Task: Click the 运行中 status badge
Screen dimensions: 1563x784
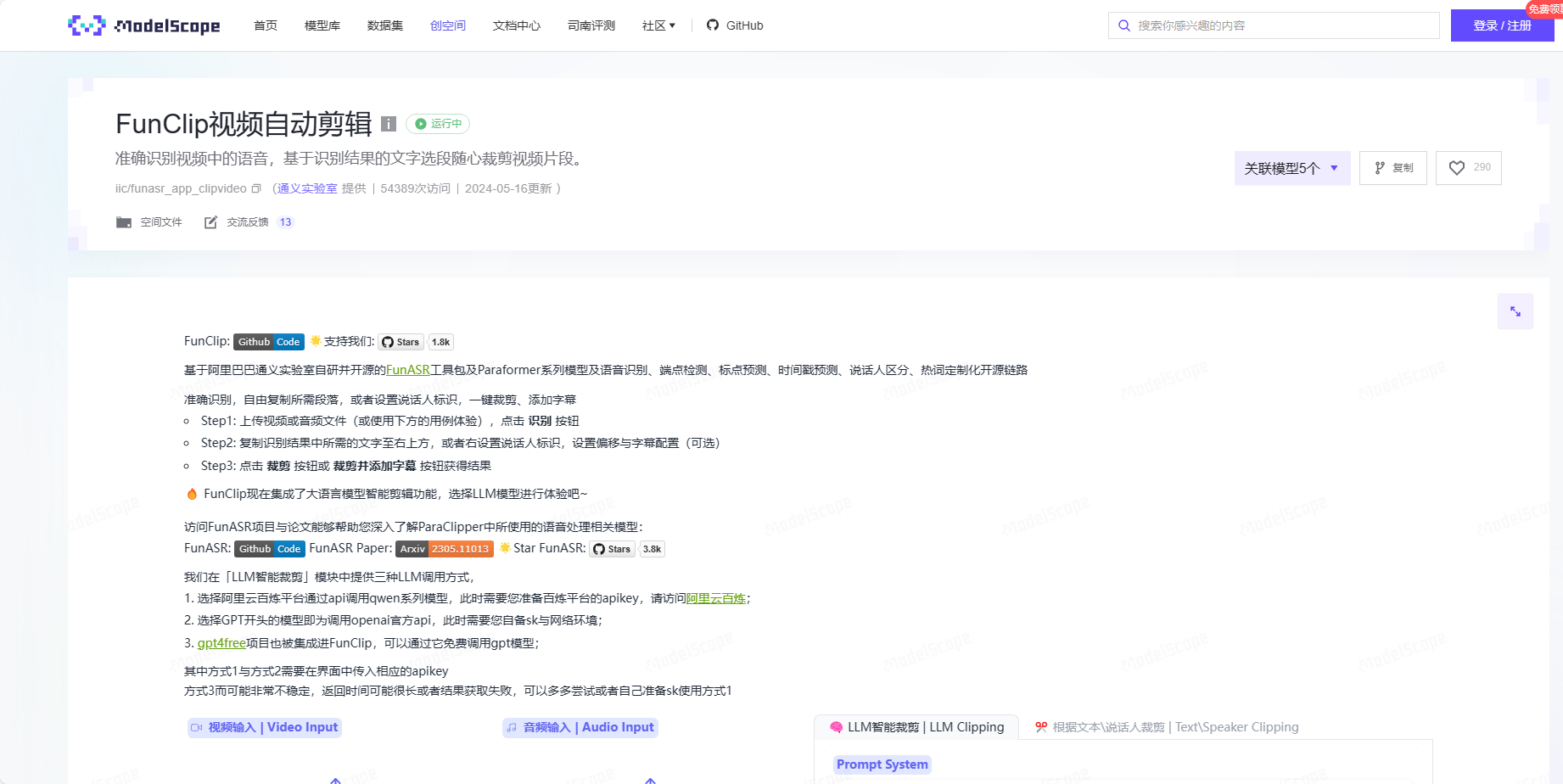Action: click(438, 124)
